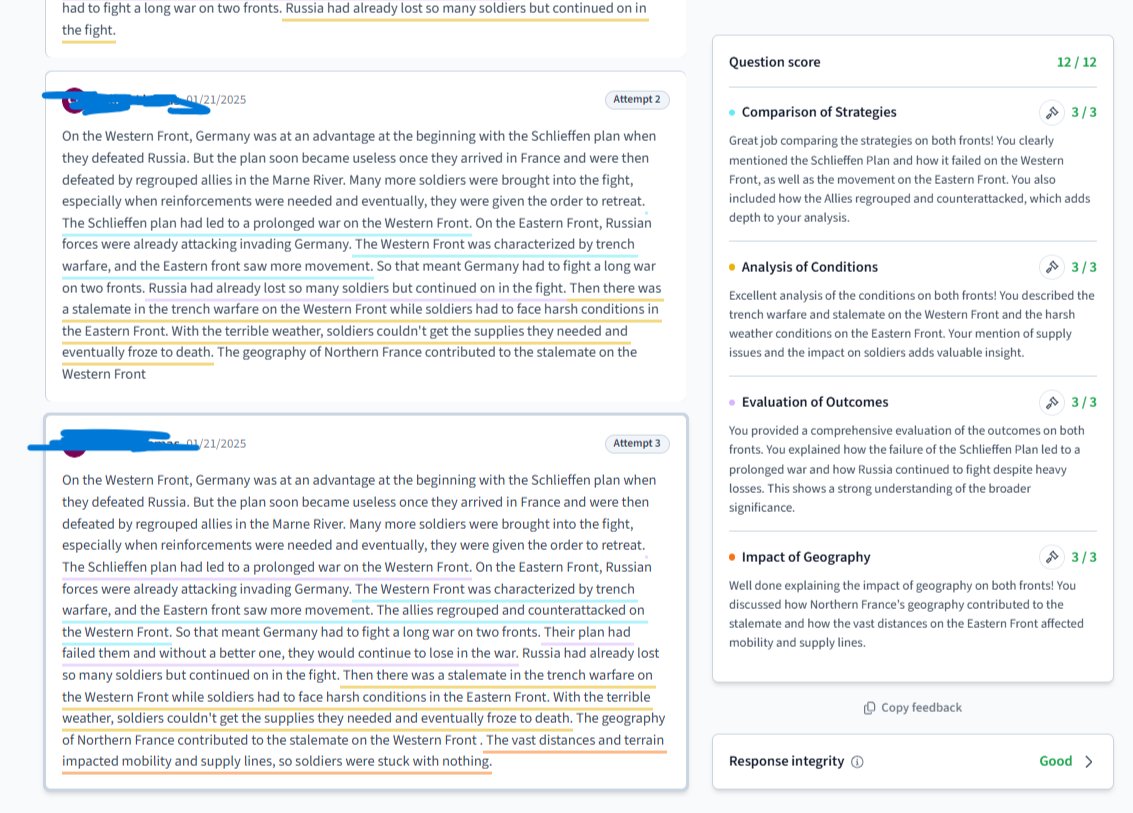Click the orange dot beside Impact of Geography

pyautogui.click(x=732, y=557)
